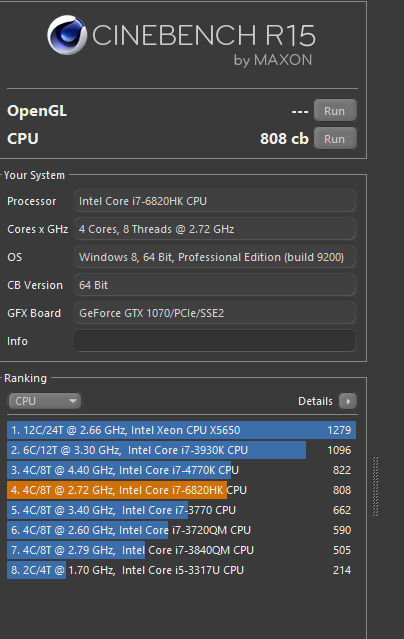The image size is (404, 639).
Task: Select ranking entry Intel Xeon CPU X5650
Action: click(x=181, y=430)
